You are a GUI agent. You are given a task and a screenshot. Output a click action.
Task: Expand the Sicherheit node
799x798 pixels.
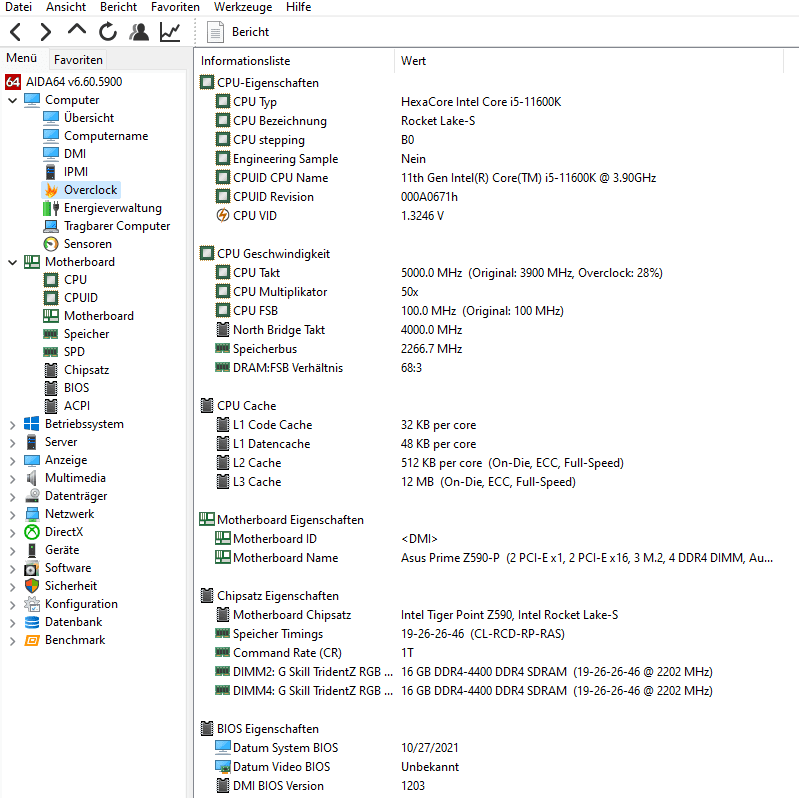click(13, 587)
